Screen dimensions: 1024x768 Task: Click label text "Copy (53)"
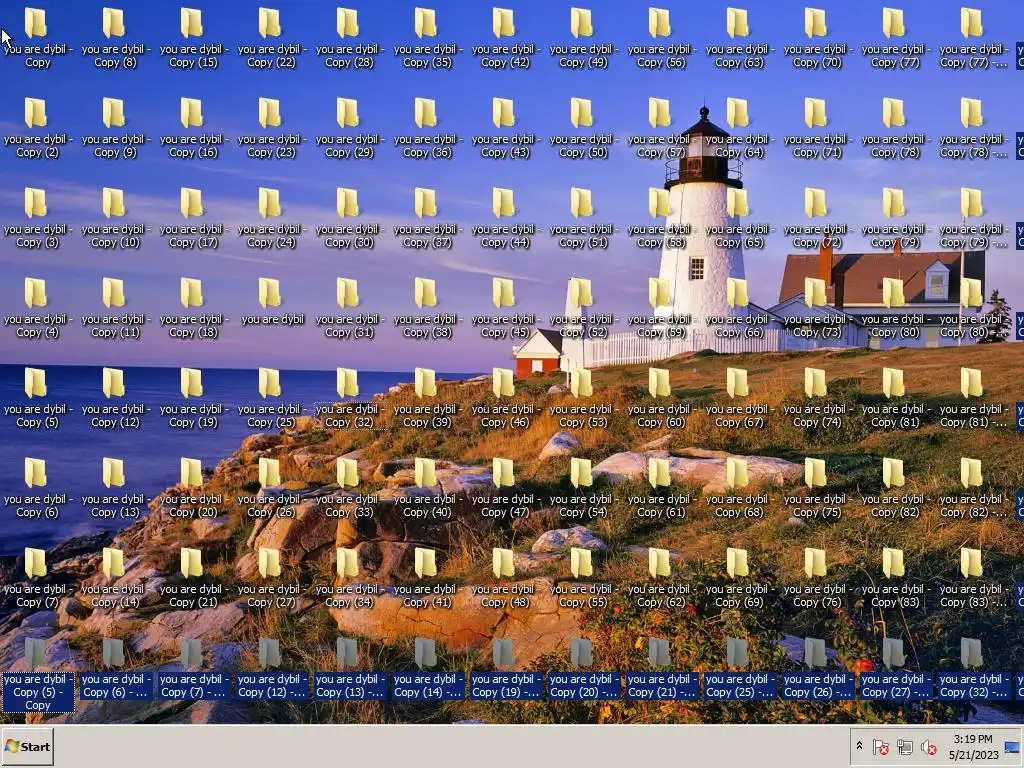(583, 423)
